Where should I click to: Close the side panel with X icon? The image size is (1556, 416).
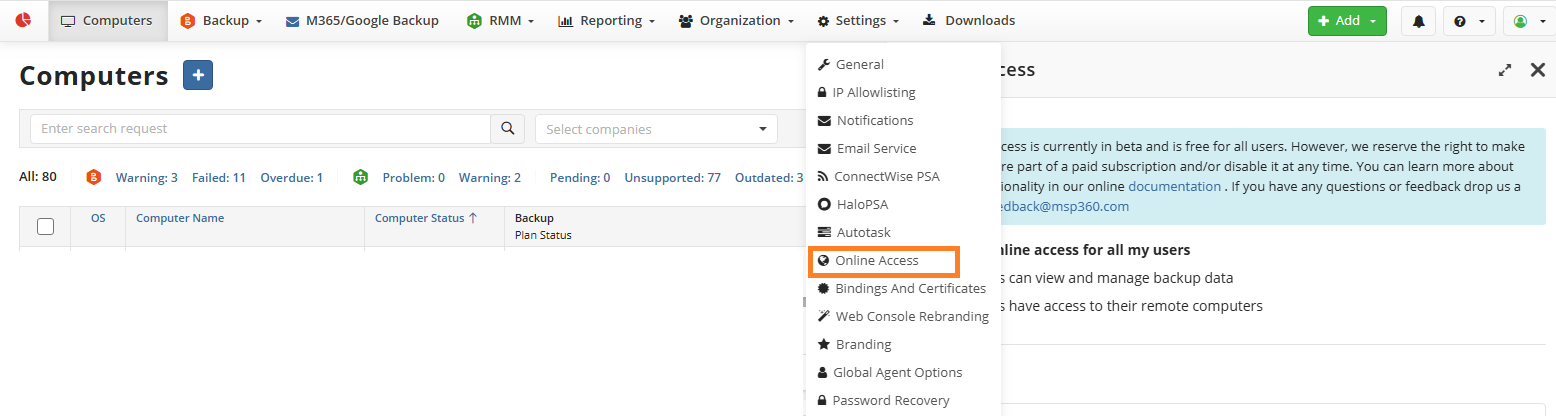(1538, 70)
